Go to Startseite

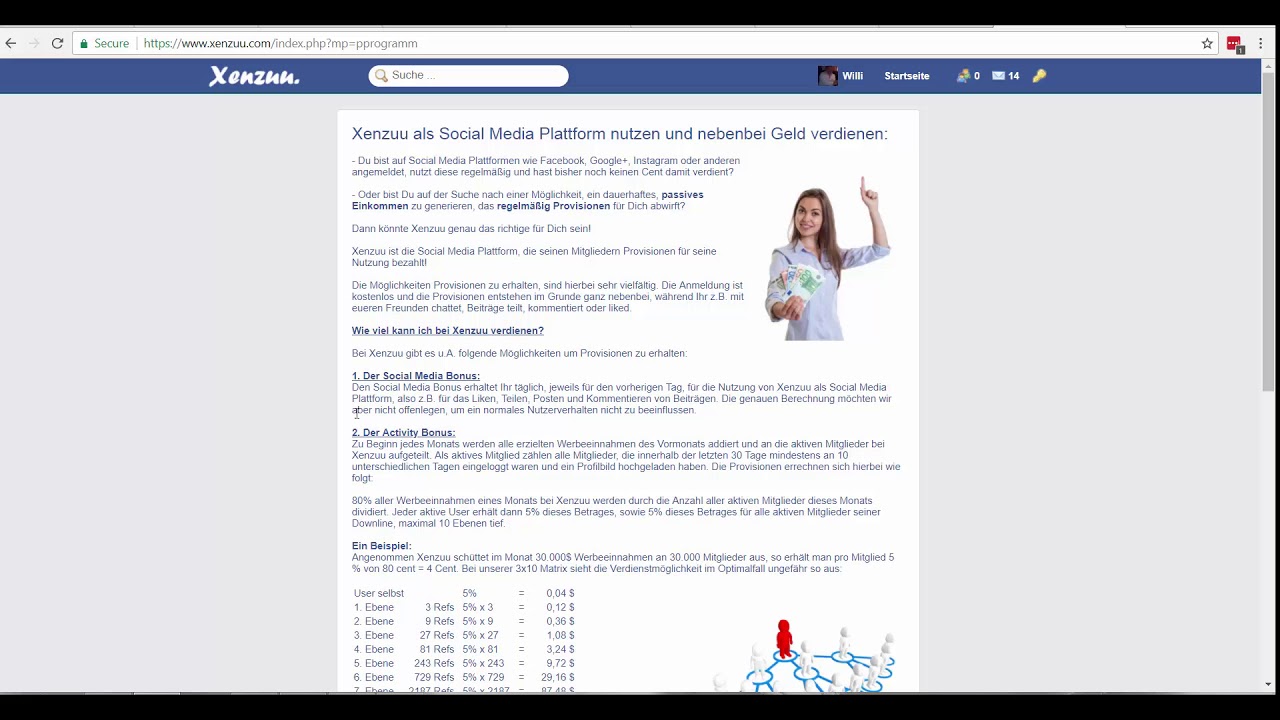(907, 76)
